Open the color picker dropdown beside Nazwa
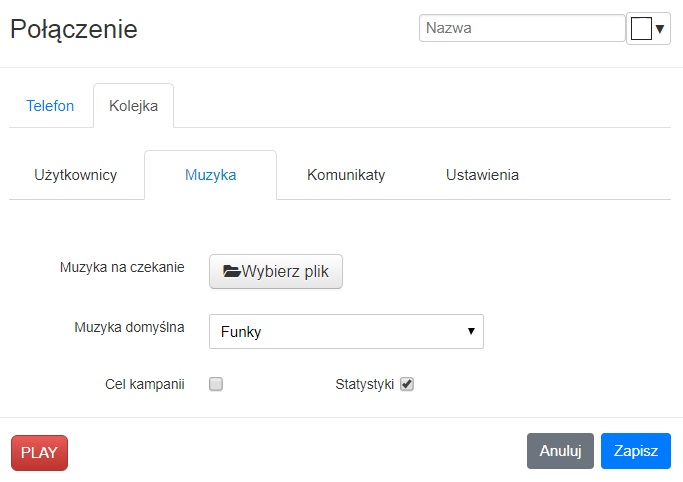The image size is (683, 482). [x=648, y=29]
